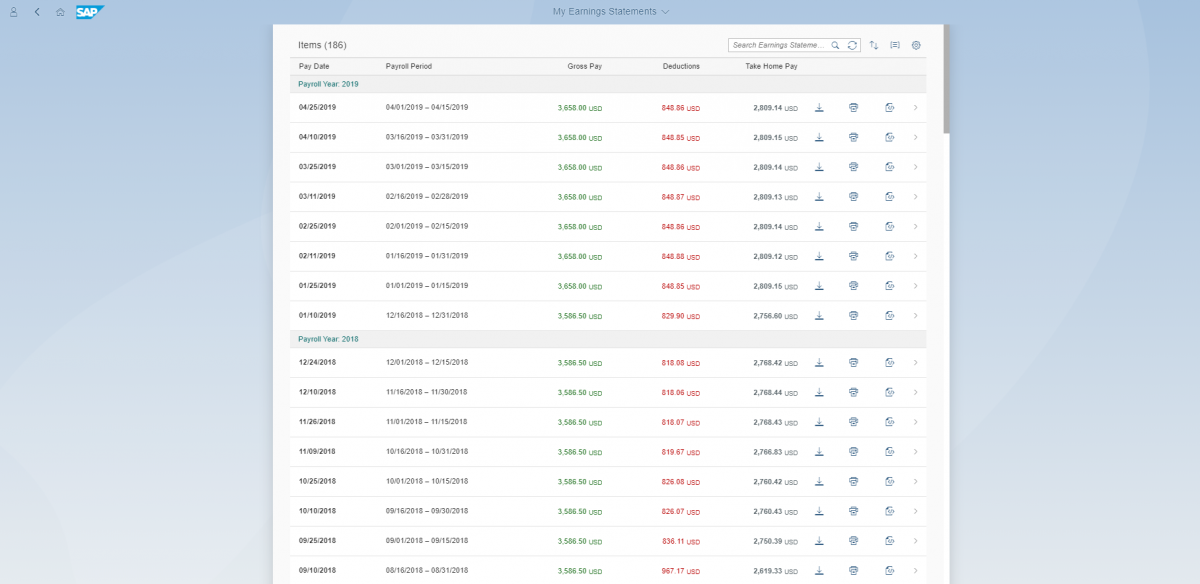
Task: Print the 04/10/2019 earnings statement
Action: click(x=853, y=137)
